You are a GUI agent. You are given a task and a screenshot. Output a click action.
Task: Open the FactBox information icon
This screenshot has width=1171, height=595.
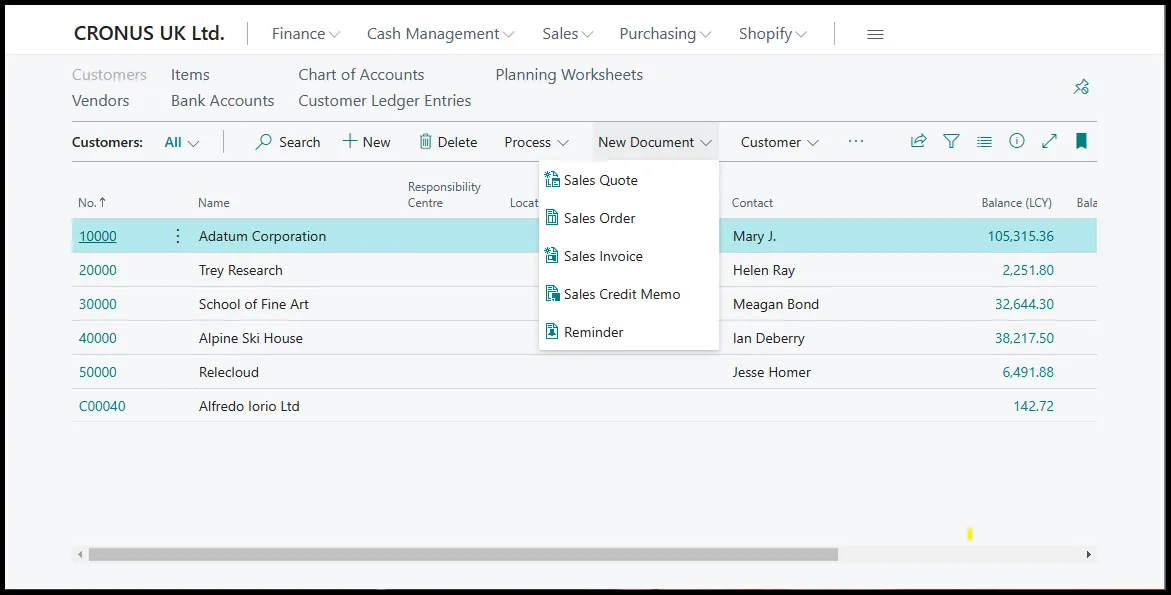(x=1016, y=141)
